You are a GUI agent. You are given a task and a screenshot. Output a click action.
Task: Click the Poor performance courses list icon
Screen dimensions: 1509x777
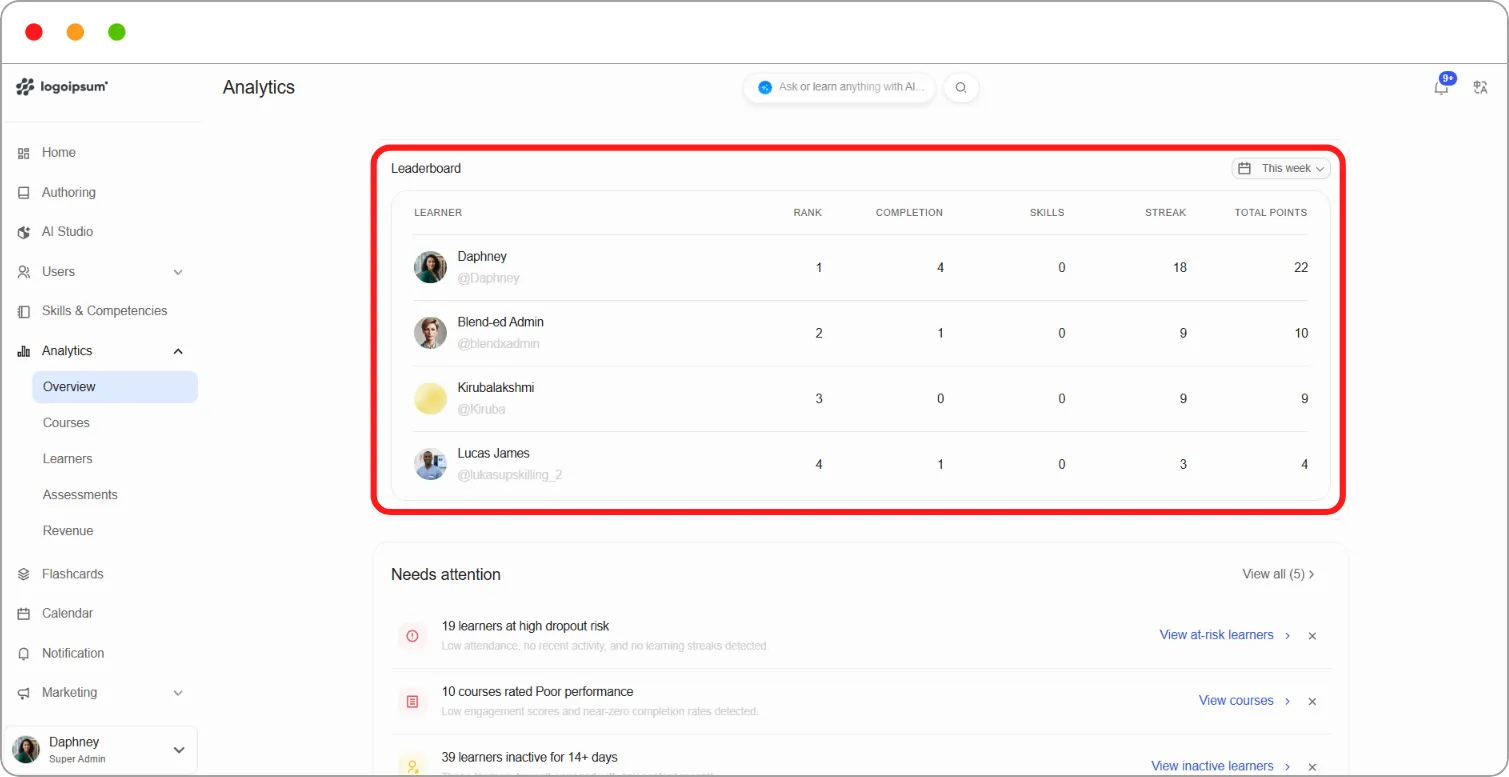412,702
